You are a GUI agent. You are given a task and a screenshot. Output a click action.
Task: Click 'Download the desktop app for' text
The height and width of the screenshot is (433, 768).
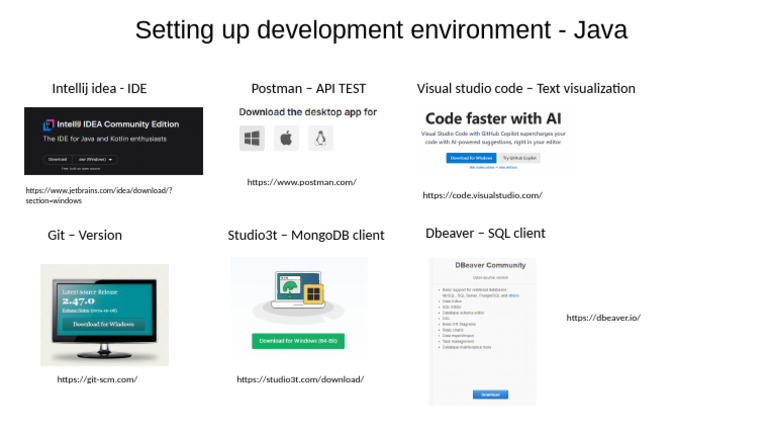click(x=308, y=112)
